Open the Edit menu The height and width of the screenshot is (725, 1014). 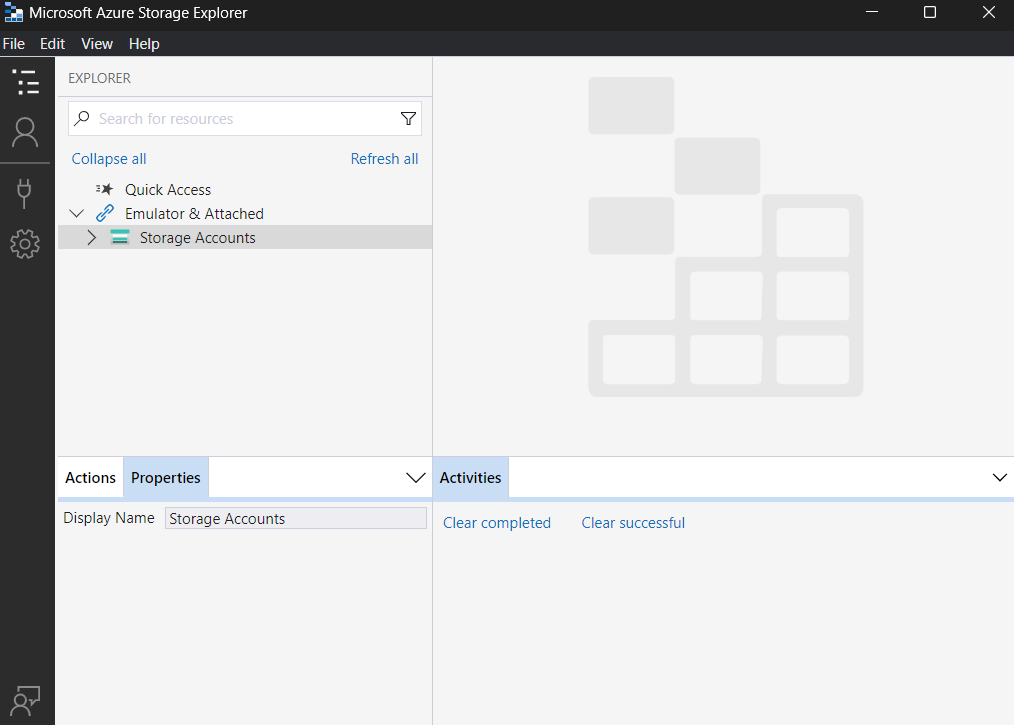[52, 44]
